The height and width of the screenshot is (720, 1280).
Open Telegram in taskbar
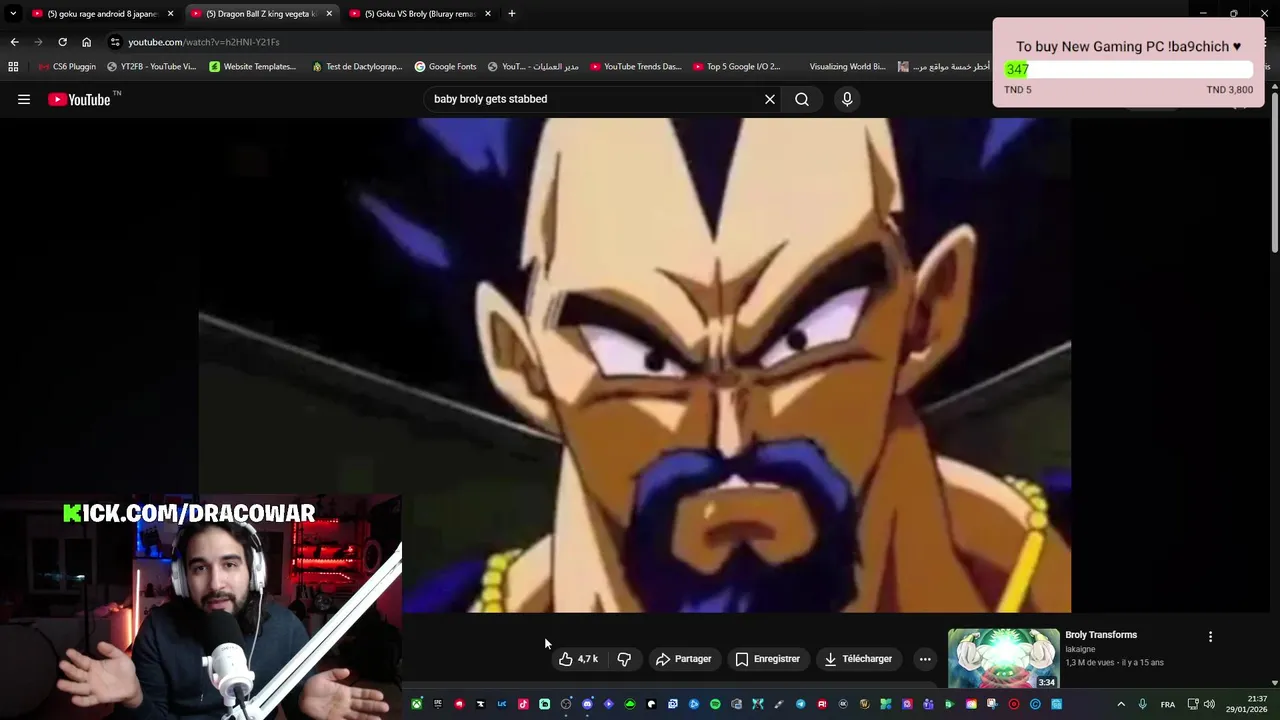(801, 704)
